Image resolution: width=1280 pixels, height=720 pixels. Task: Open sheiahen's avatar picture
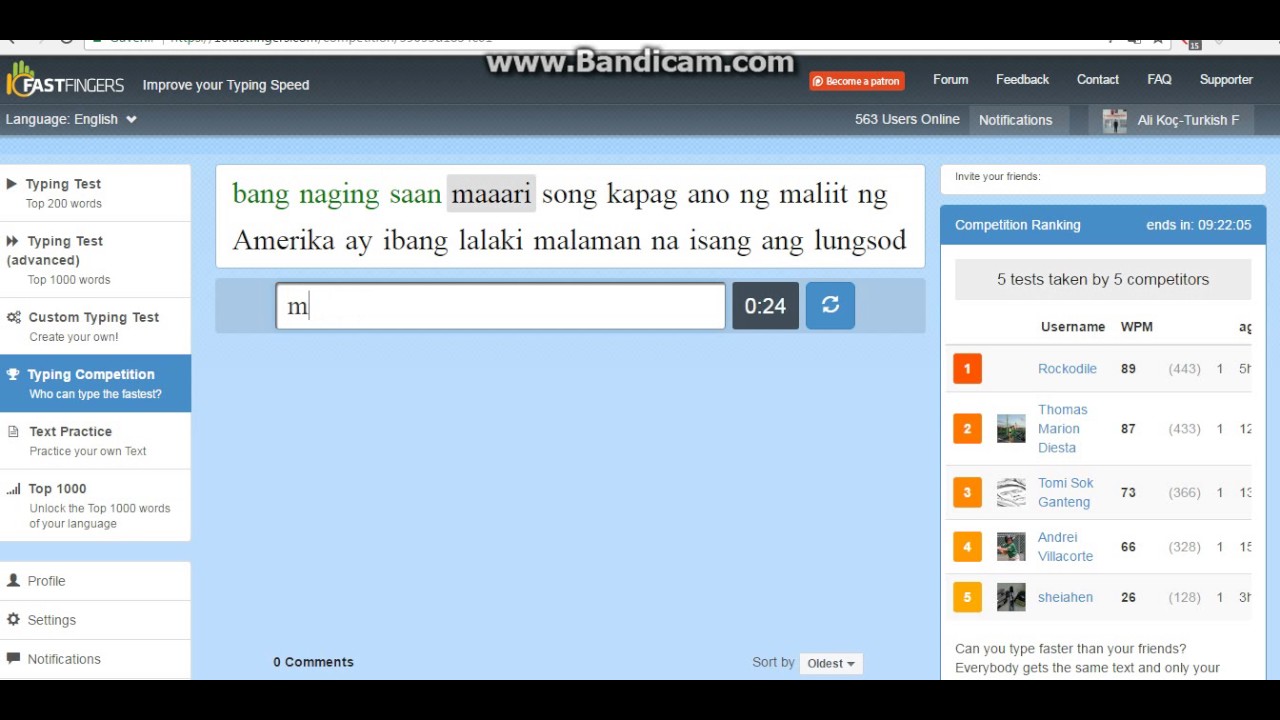click(1011, 597)
